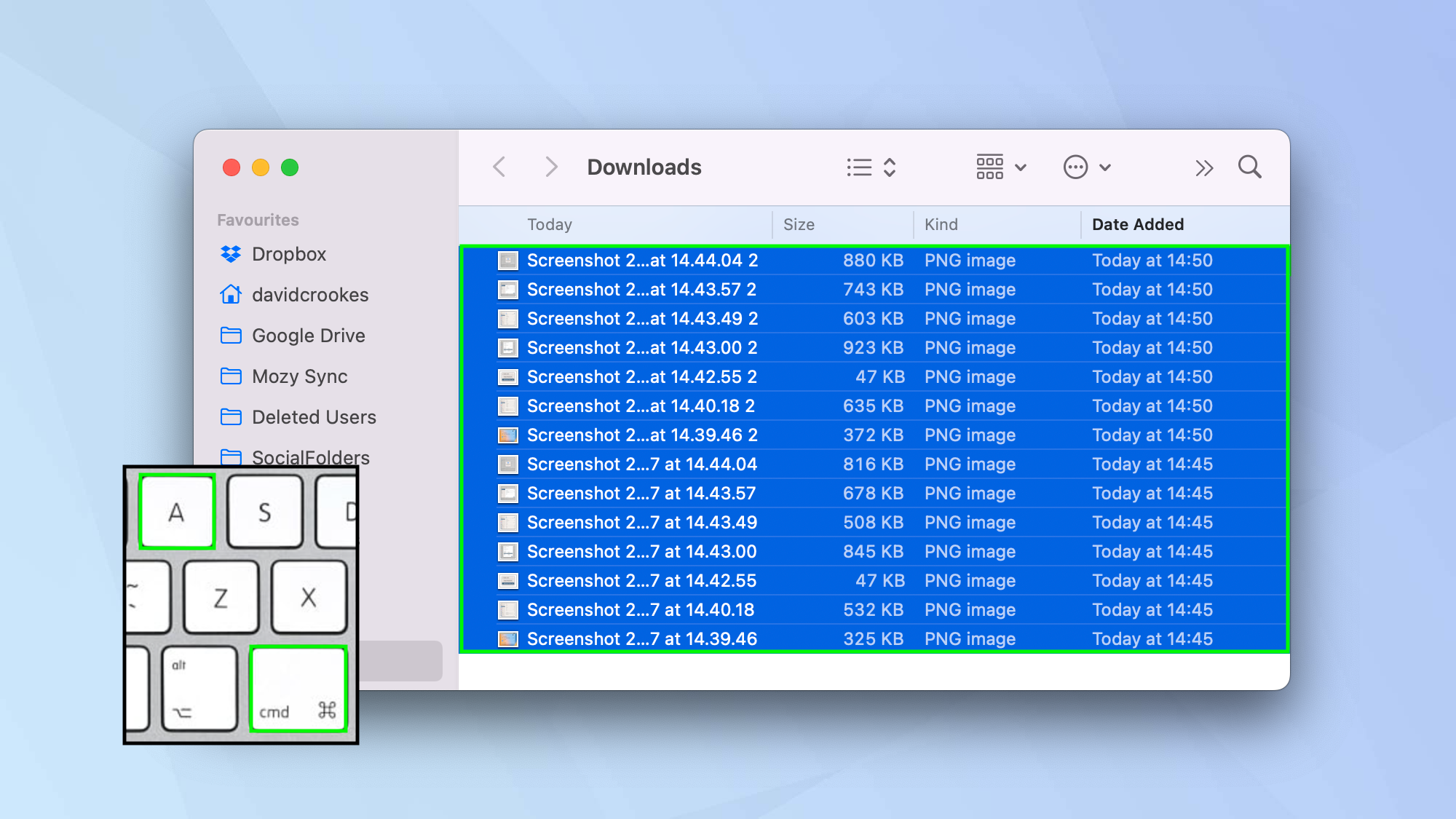Go forward with the right chevron button
This screenshot has height=819, width=1456.
[x=551, y=167]
